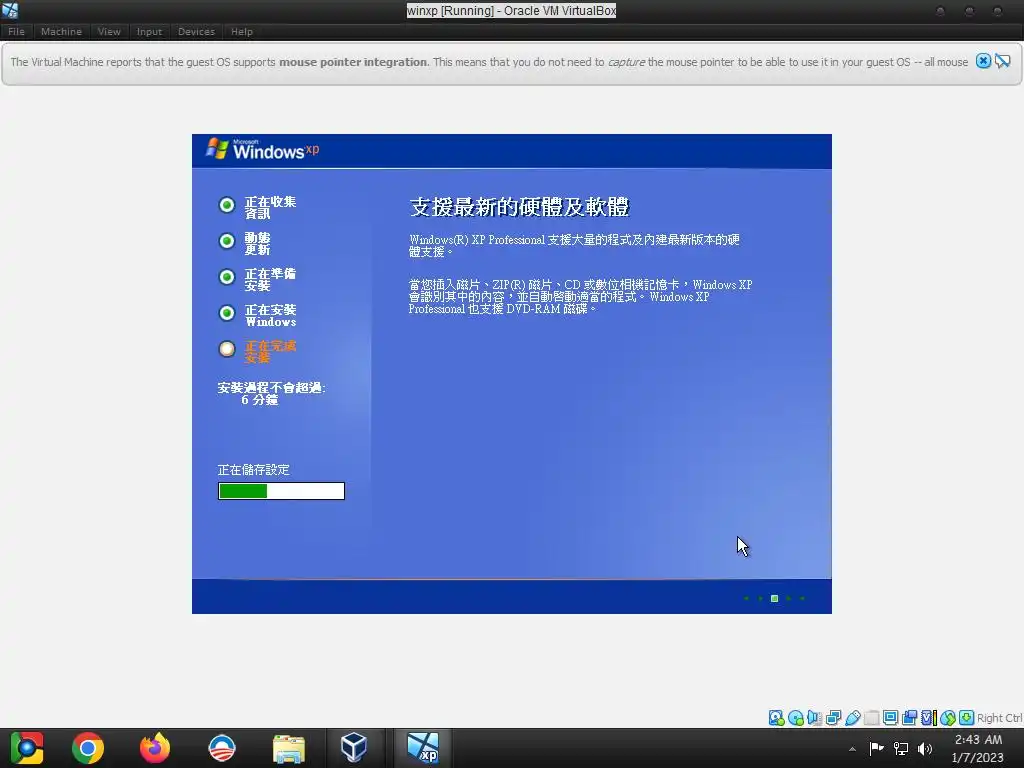Click the CPU virtualization indicator icon
Screen dimensions: 1024x768
pos(929,718)
